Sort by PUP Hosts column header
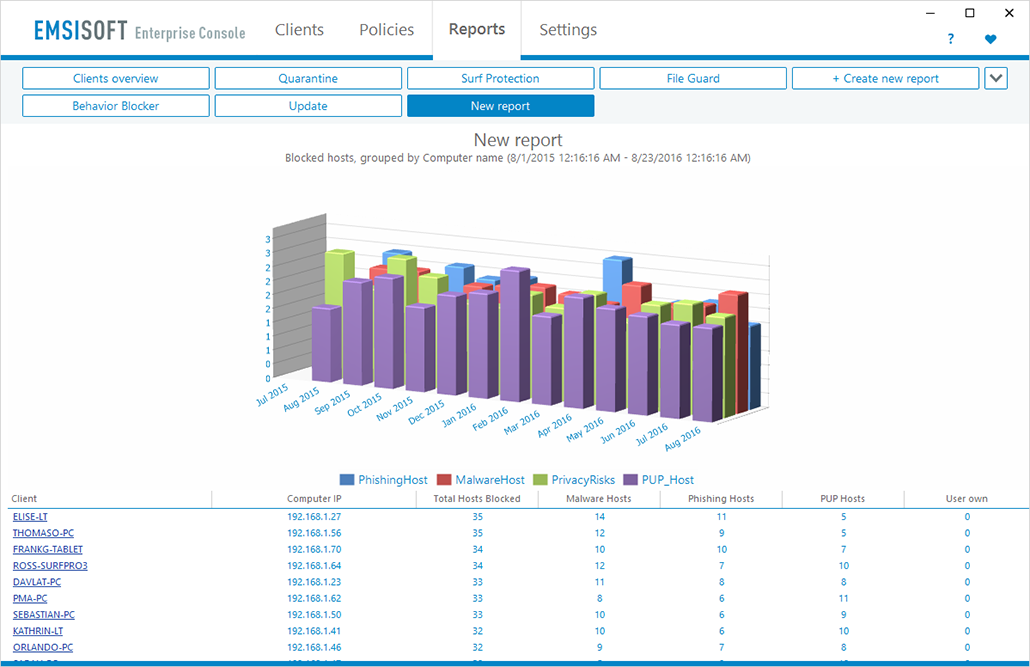The width and height of the screenshot is (1030, 667). click(843, 499)
